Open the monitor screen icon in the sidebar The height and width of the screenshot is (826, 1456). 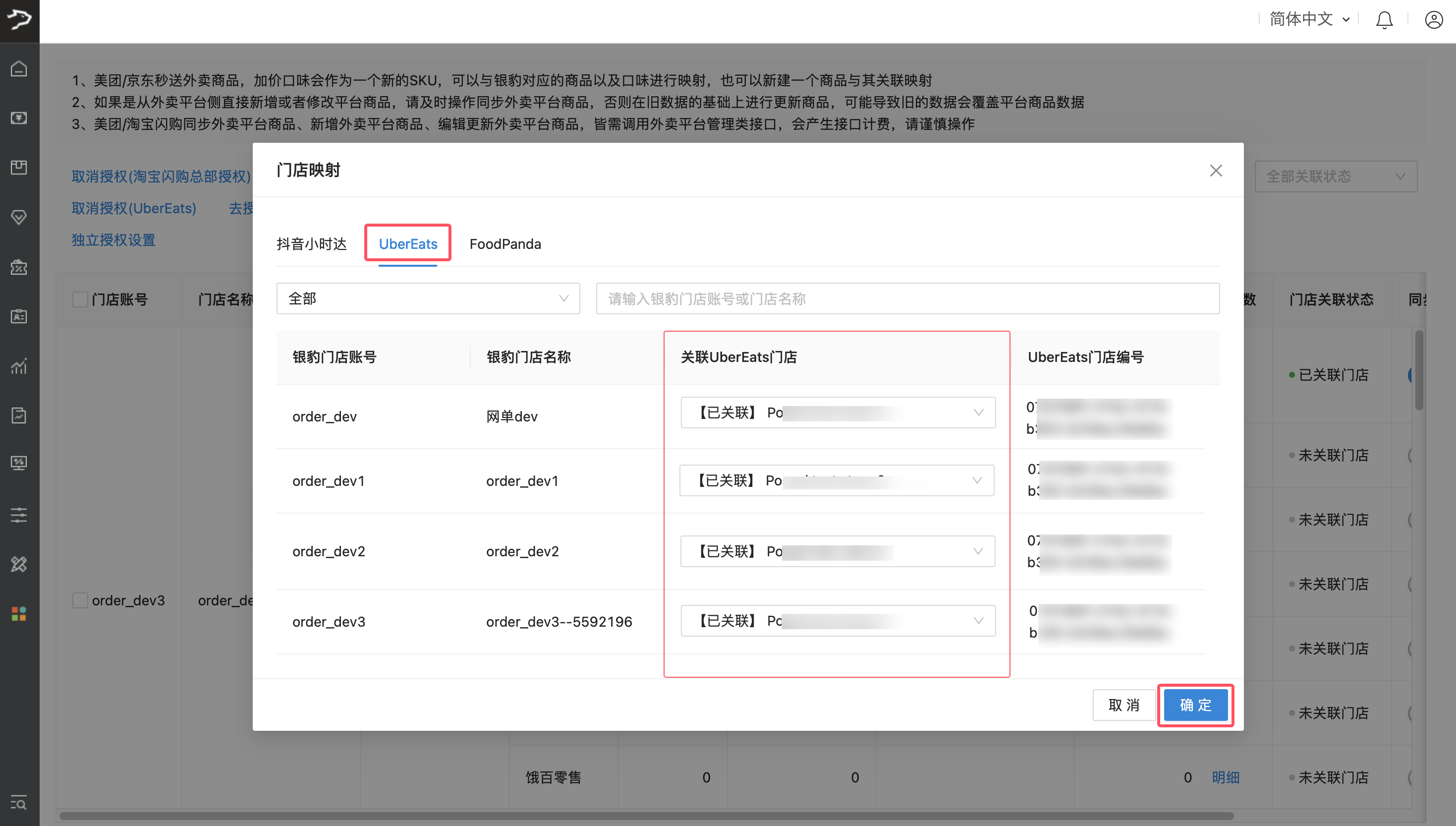click(19, 464)
